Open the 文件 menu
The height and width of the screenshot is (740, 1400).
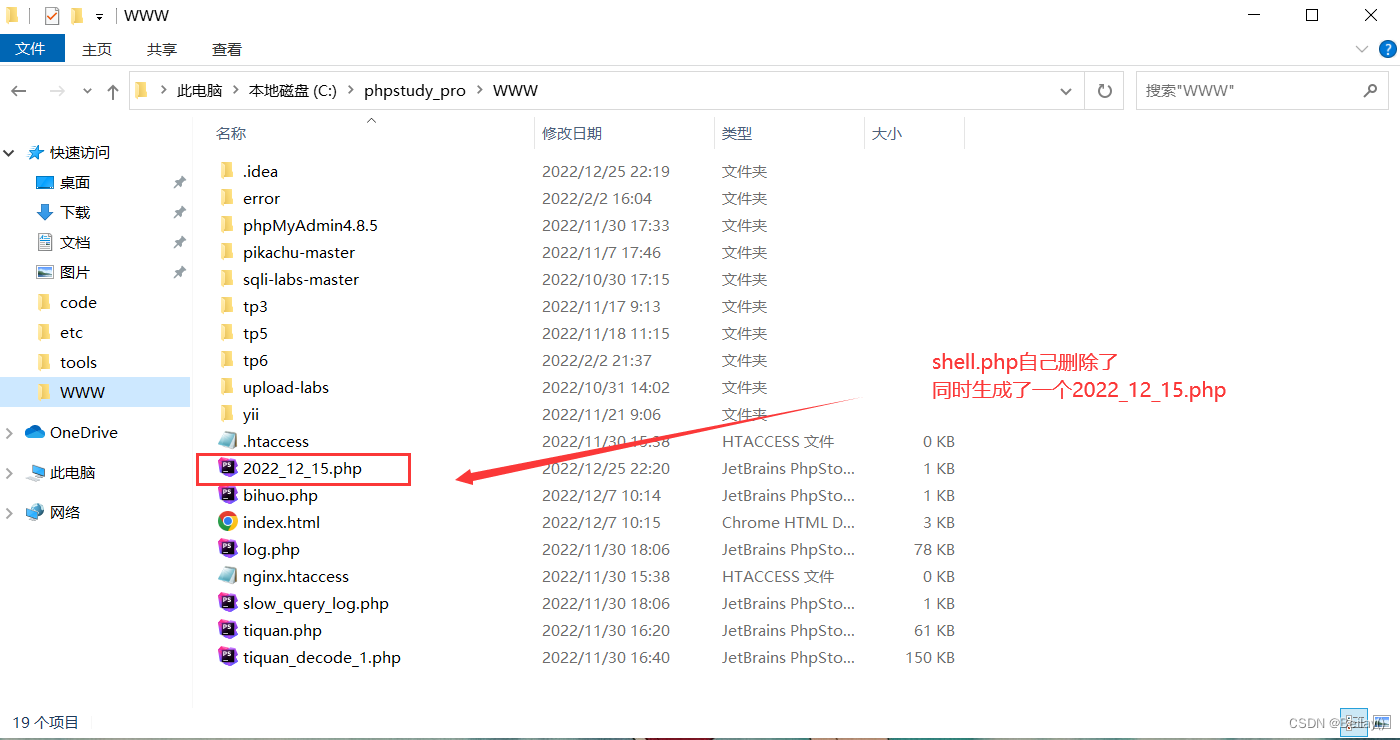(31, 48)
